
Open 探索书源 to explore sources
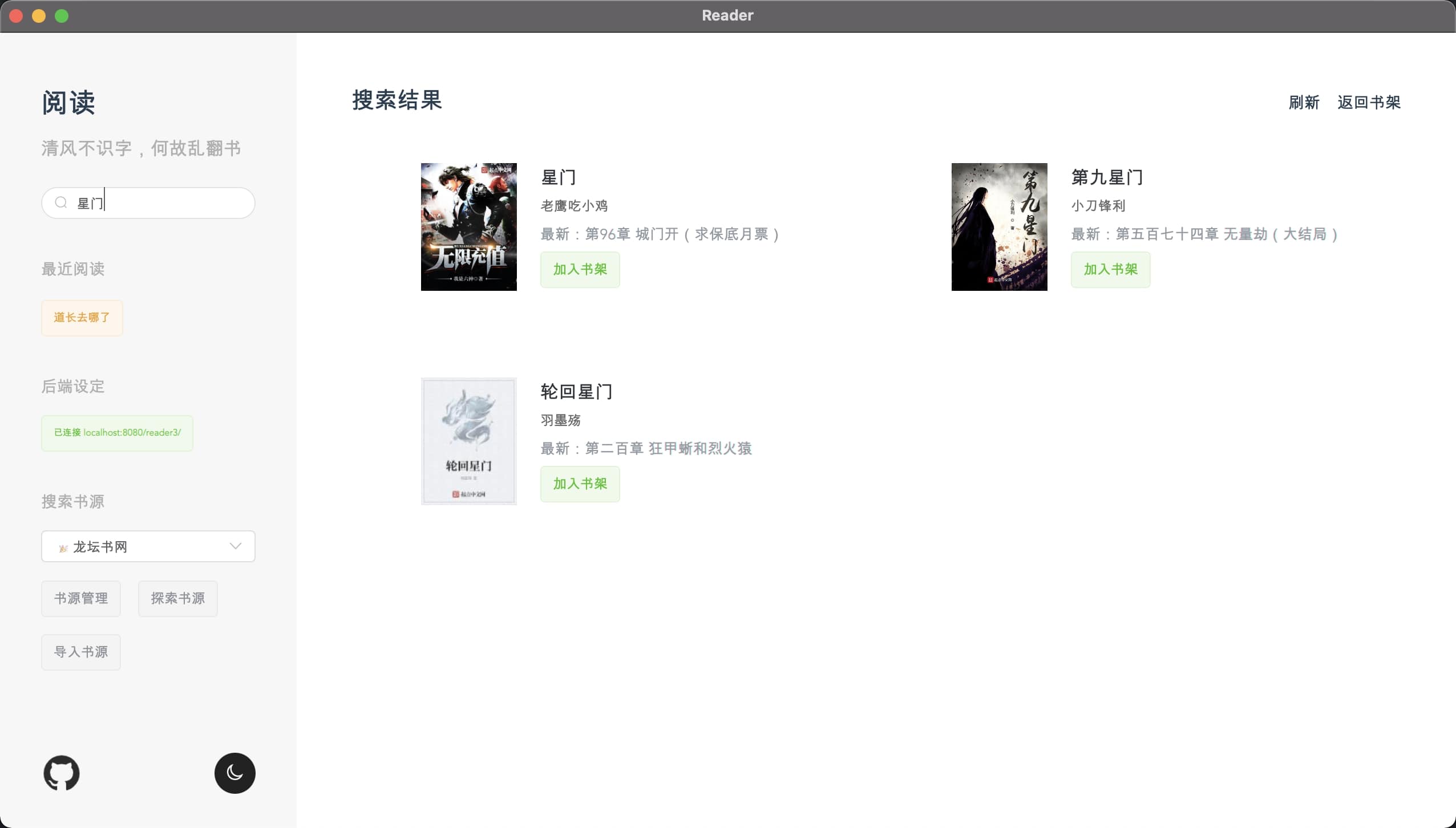point(177,598)
